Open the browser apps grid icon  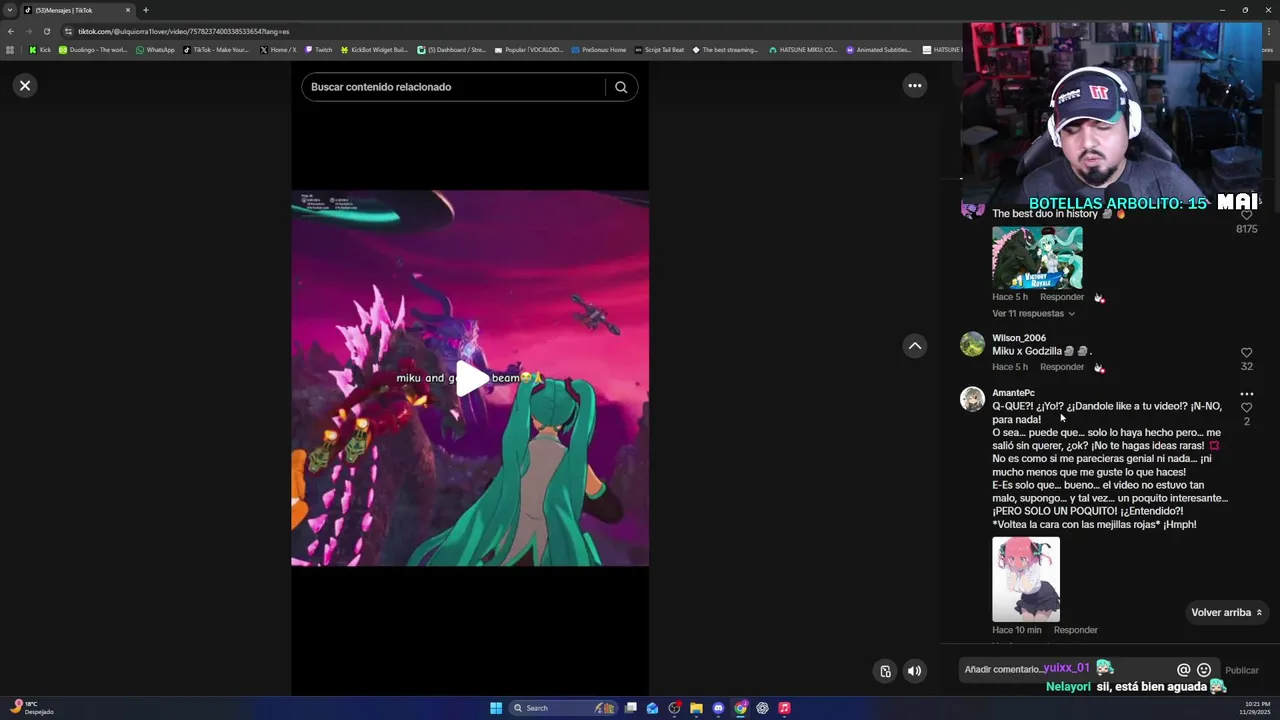click(x=10, y=49)
